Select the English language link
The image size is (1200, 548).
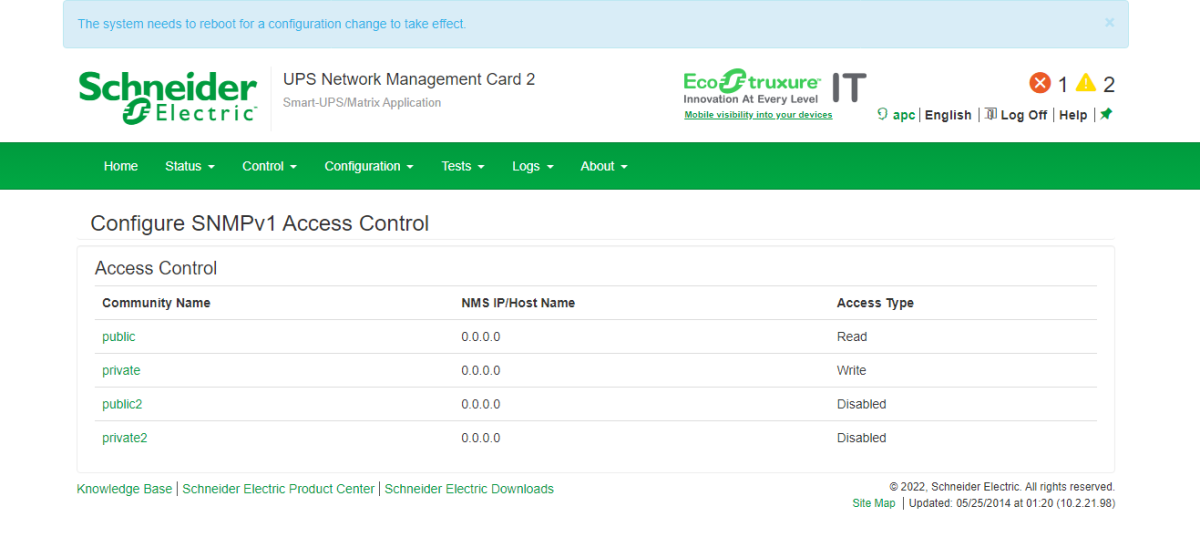point(948,115)
